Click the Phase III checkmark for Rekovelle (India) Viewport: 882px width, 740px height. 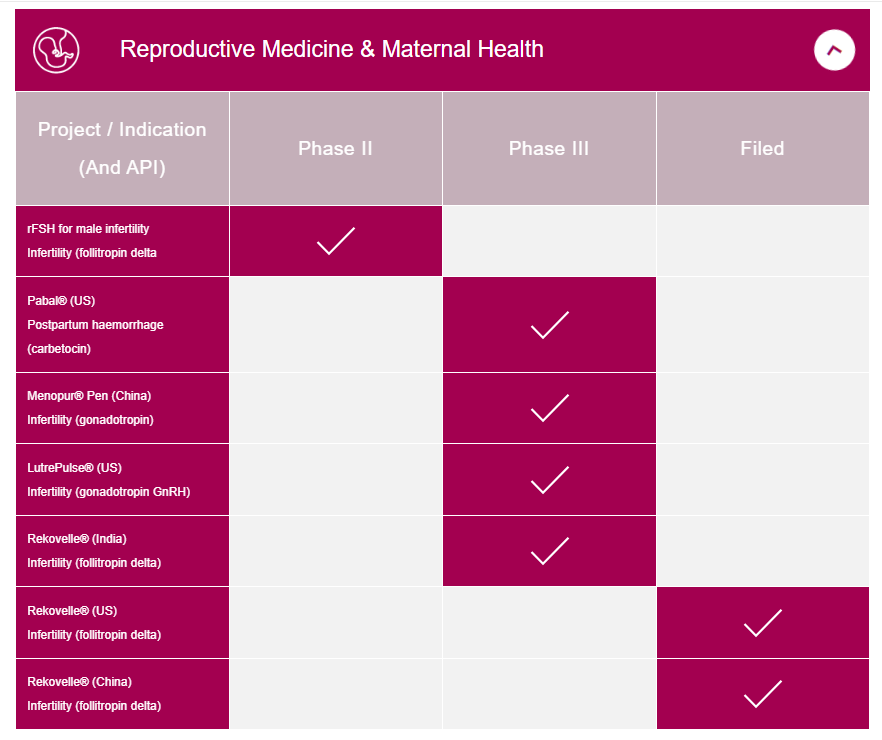tap(549, 551)
